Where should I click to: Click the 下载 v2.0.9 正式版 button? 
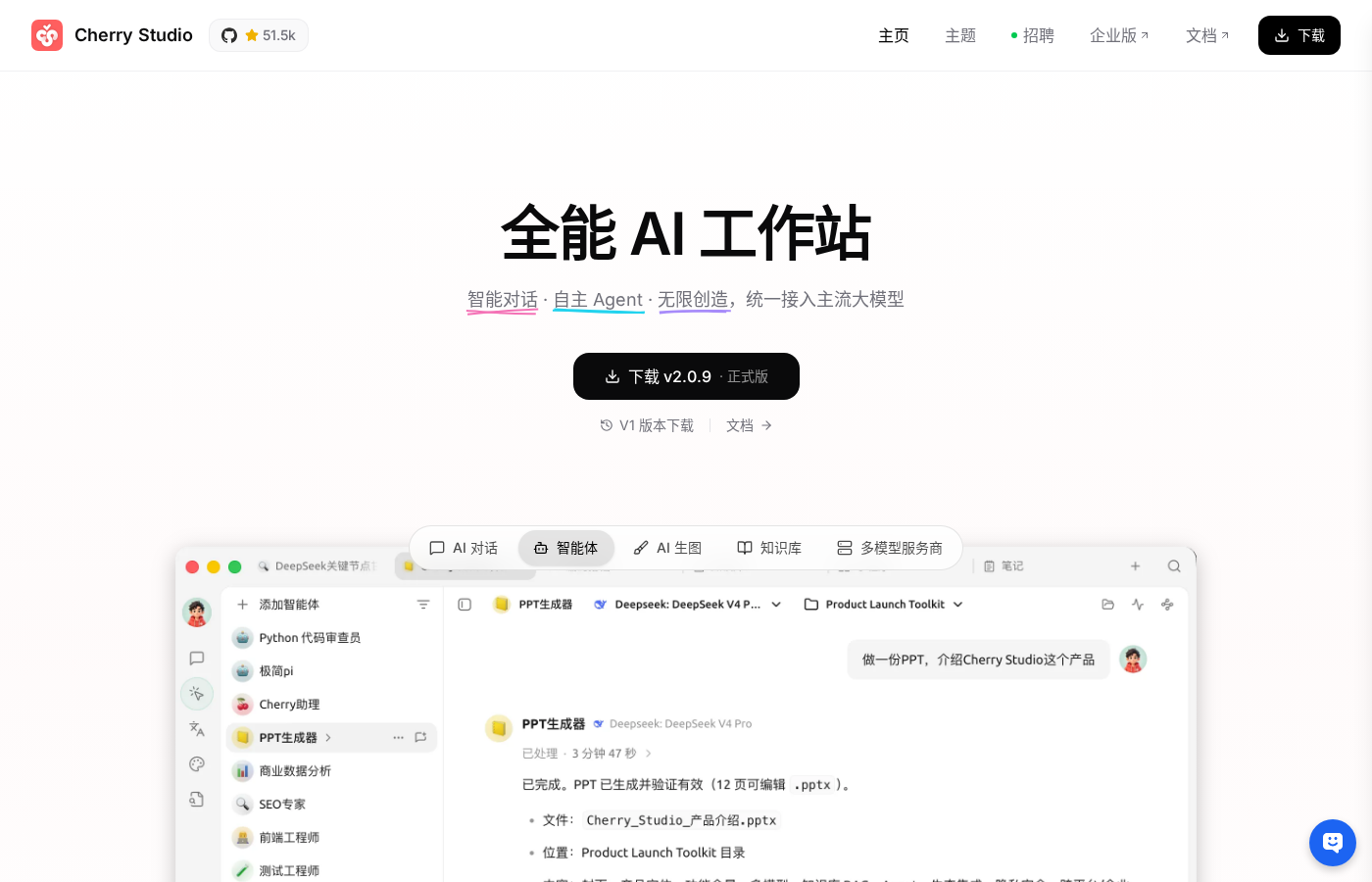coord(686,376)
